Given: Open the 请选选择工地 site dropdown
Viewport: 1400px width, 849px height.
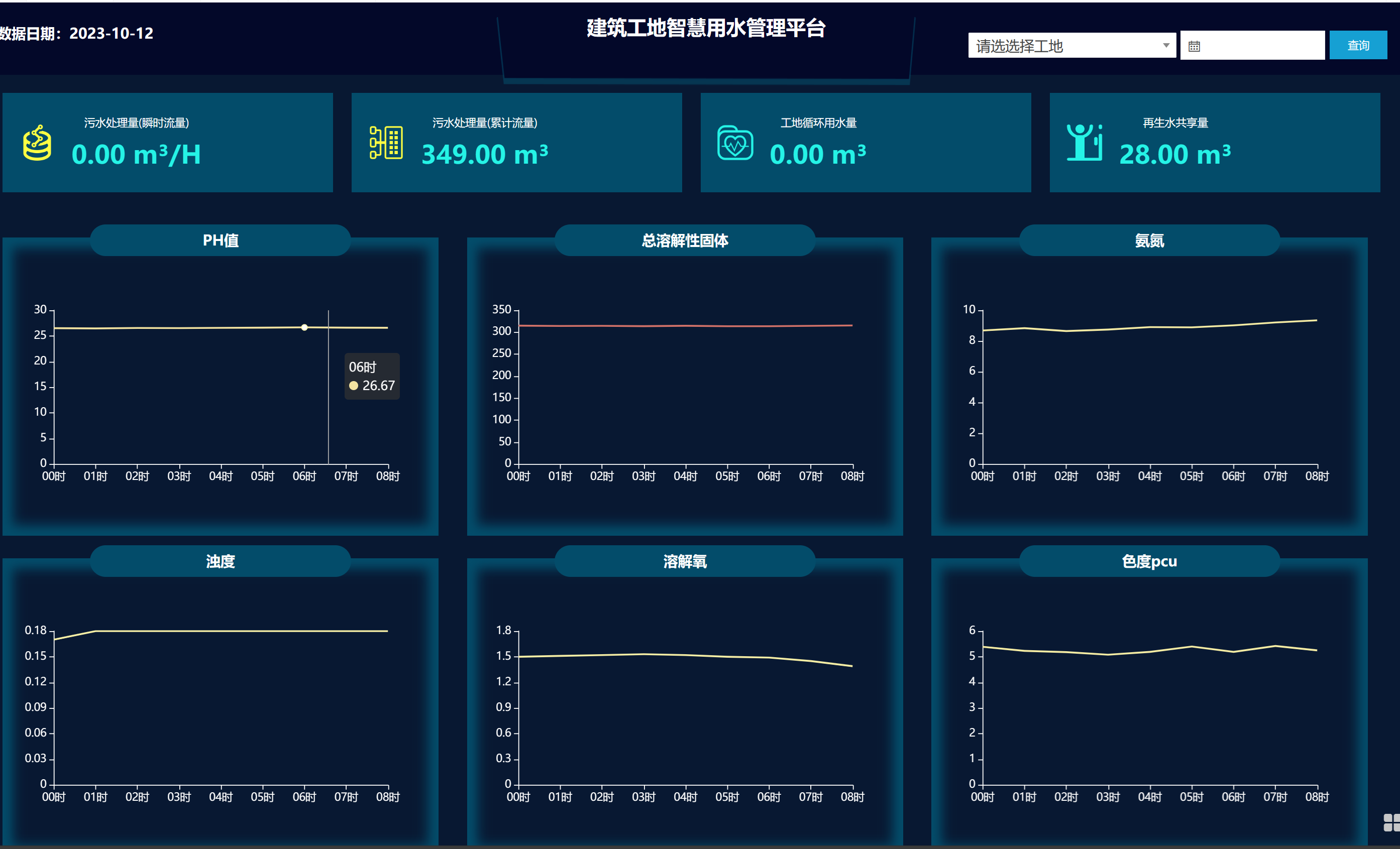Looking at the screenshot, I should pos(1071,45).
